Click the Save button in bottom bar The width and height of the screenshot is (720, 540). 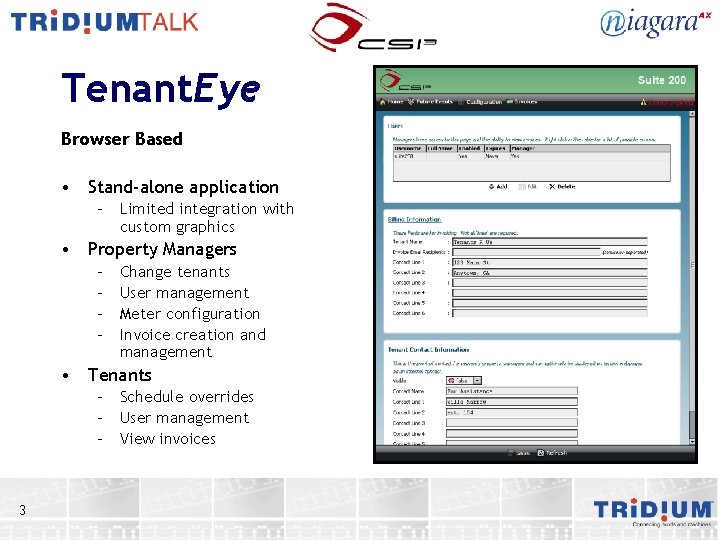[518, 453]
